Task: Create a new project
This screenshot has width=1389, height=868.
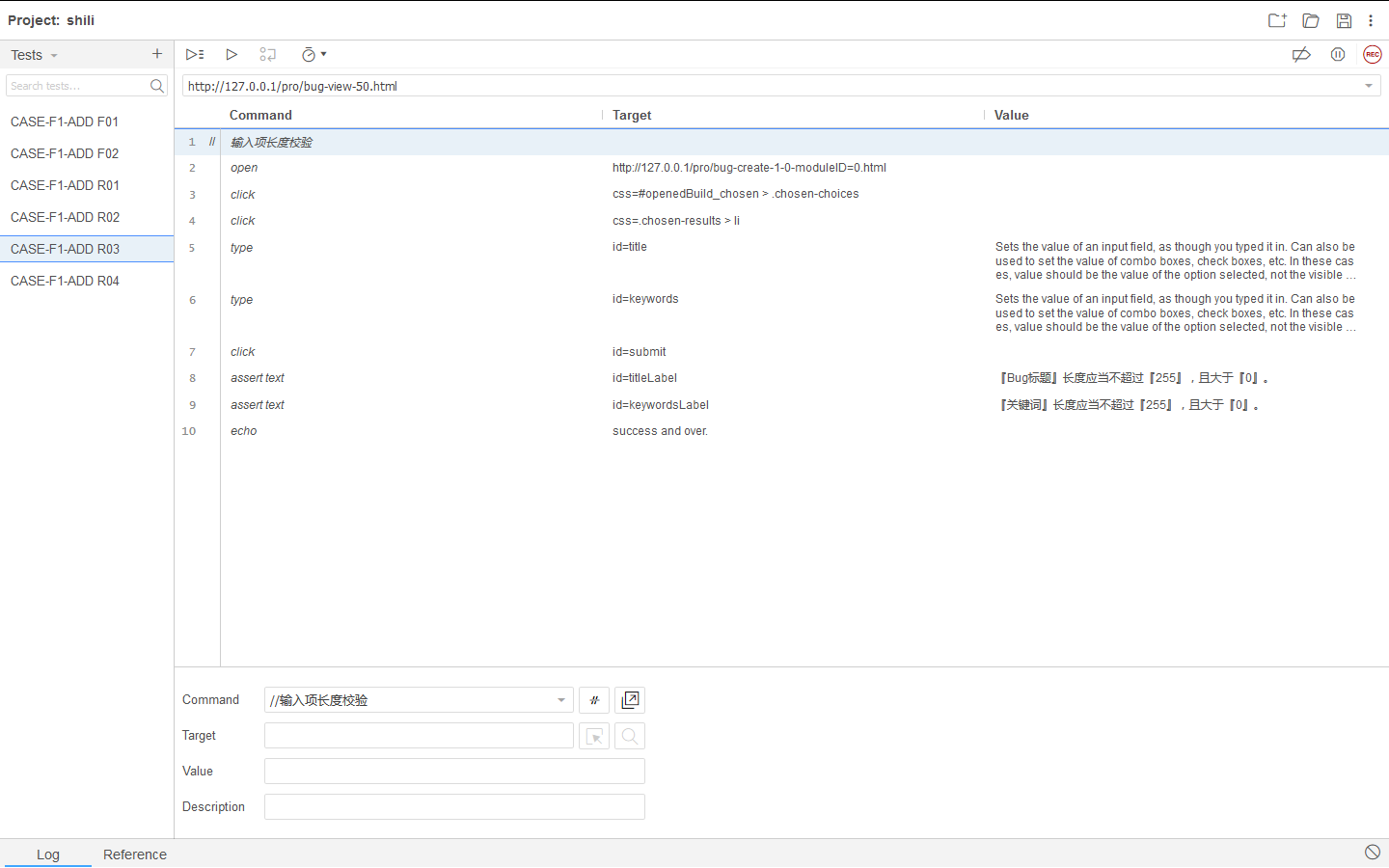Action: click(1276, 19)
